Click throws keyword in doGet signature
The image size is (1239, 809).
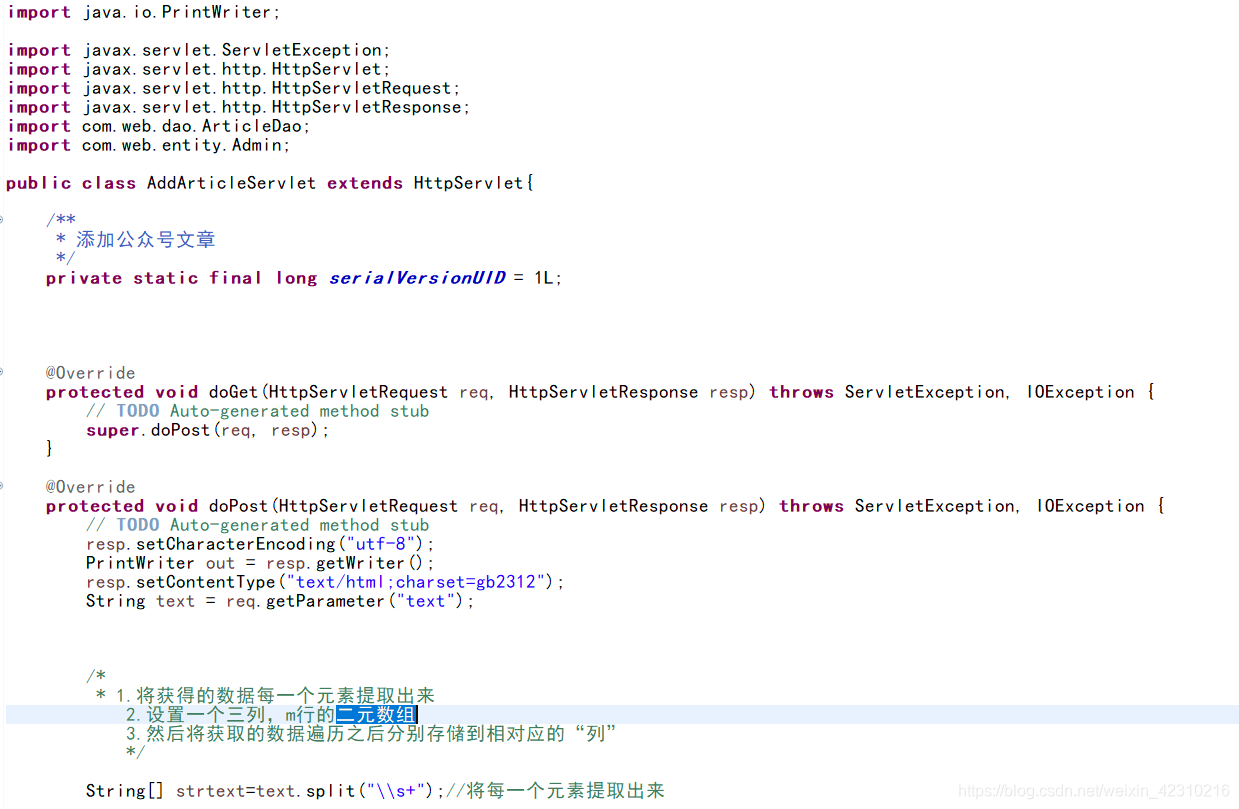point(802,392)
